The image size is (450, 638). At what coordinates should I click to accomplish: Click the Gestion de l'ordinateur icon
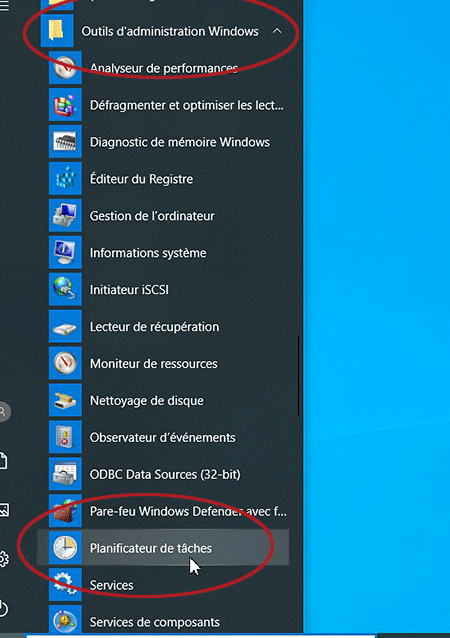[65, 216]
